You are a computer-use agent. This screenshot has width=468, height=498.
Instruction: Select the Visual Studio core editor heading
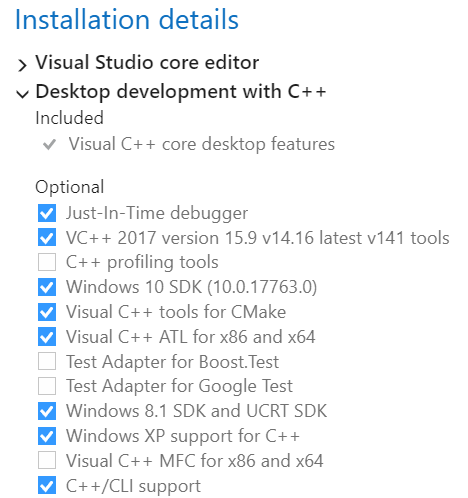click(147, 62)
